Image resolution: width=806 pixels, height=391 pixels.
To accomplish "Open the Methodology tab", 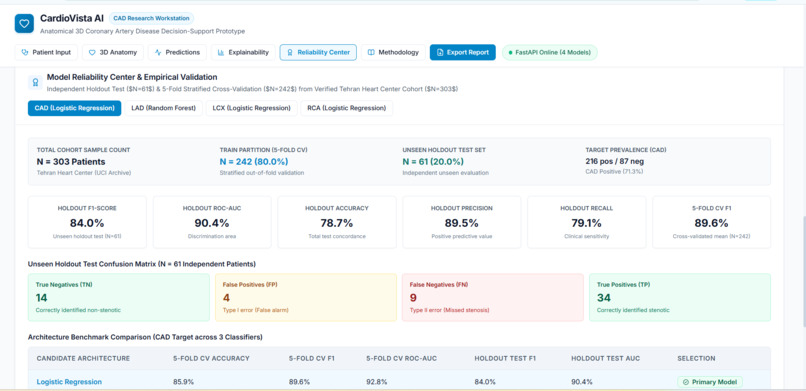I will [393, 52].
